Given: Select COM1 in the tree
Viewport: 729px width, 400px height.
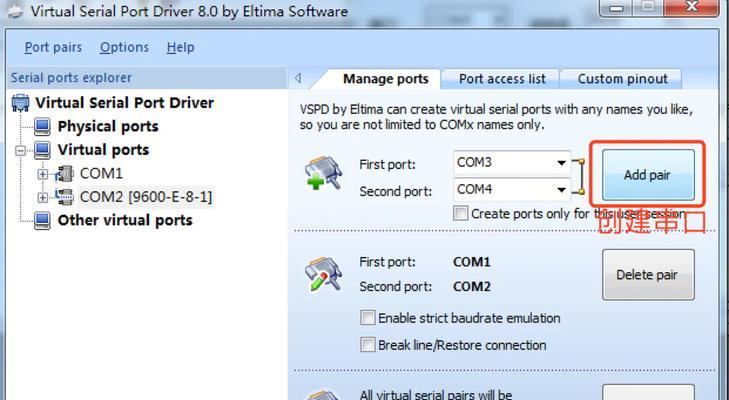Looking at the screenshot, I should [101, 173].
